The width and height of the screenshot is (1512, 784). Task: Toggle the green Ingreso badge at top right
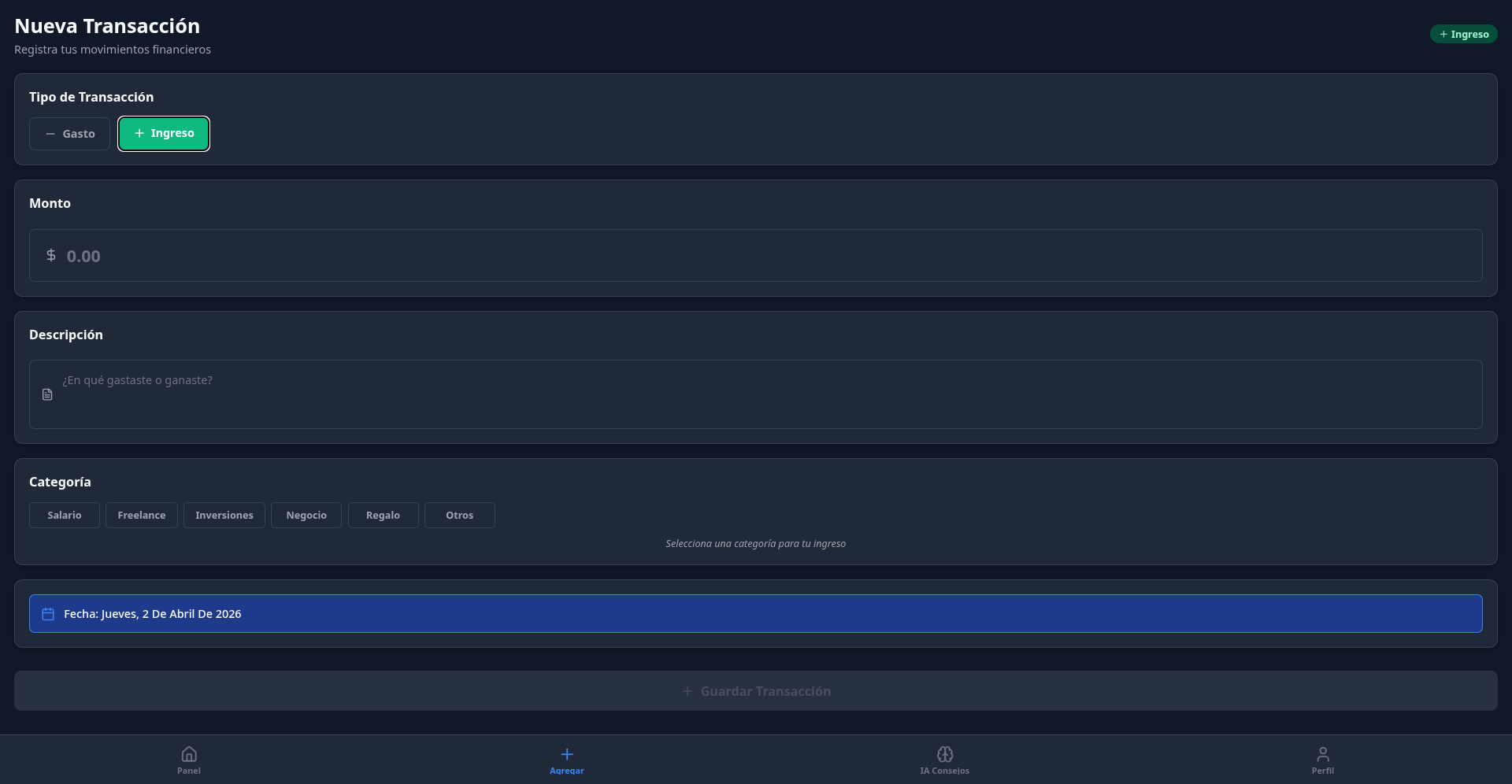pos(1464,33)
